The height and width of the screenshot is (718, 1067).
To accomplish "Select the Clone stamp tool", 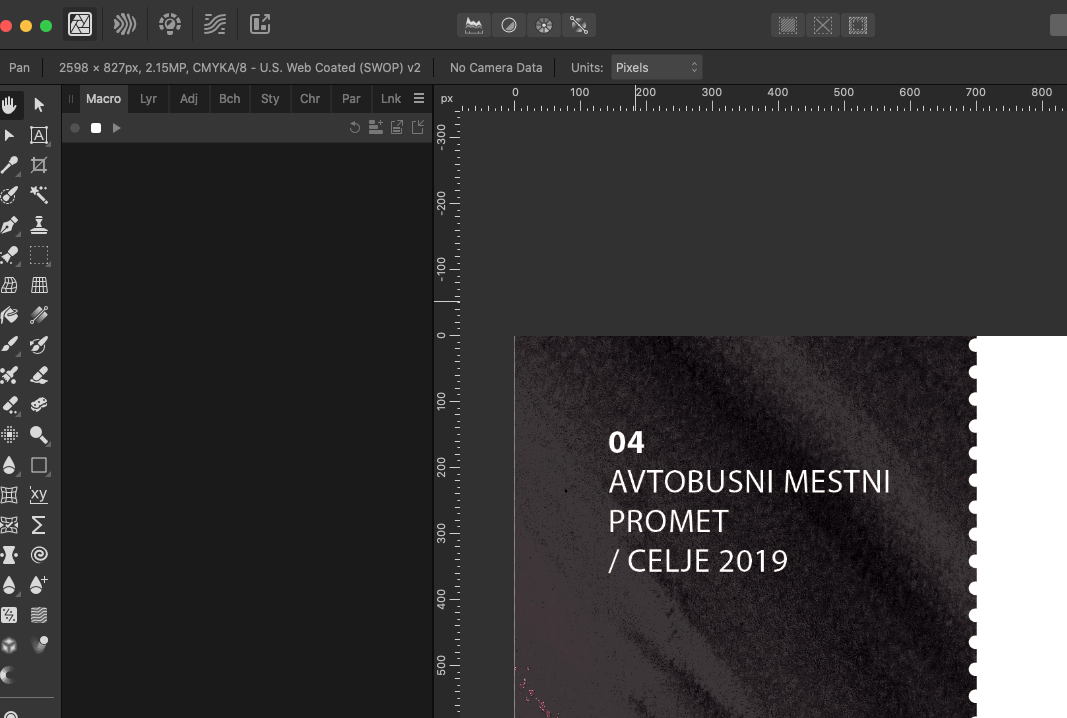I will tap(39, 225).
